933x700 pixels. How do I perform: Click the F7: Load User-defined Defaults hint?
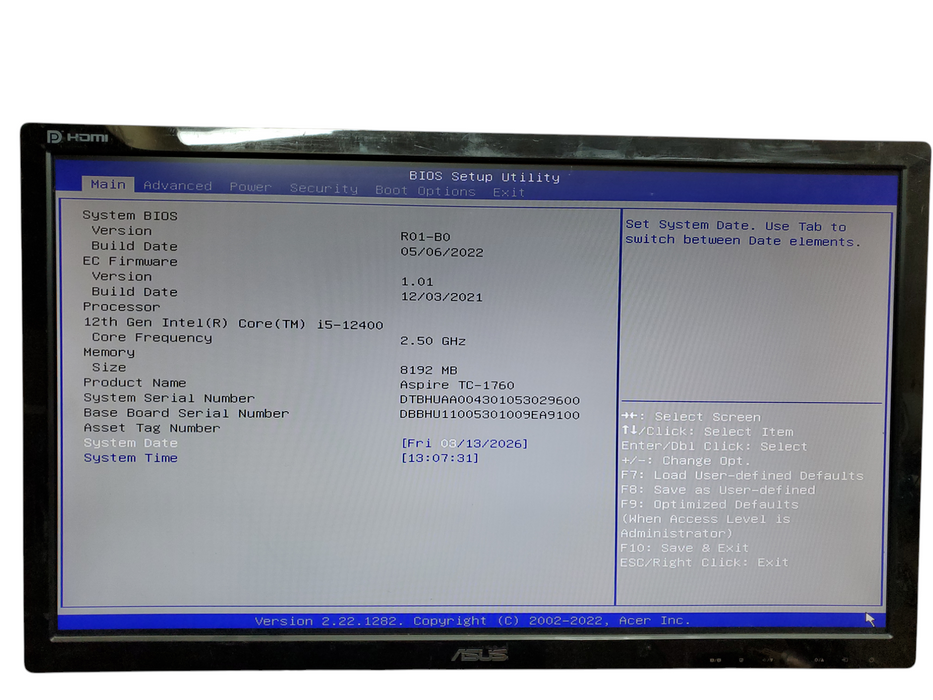click(x=742, y=476)
